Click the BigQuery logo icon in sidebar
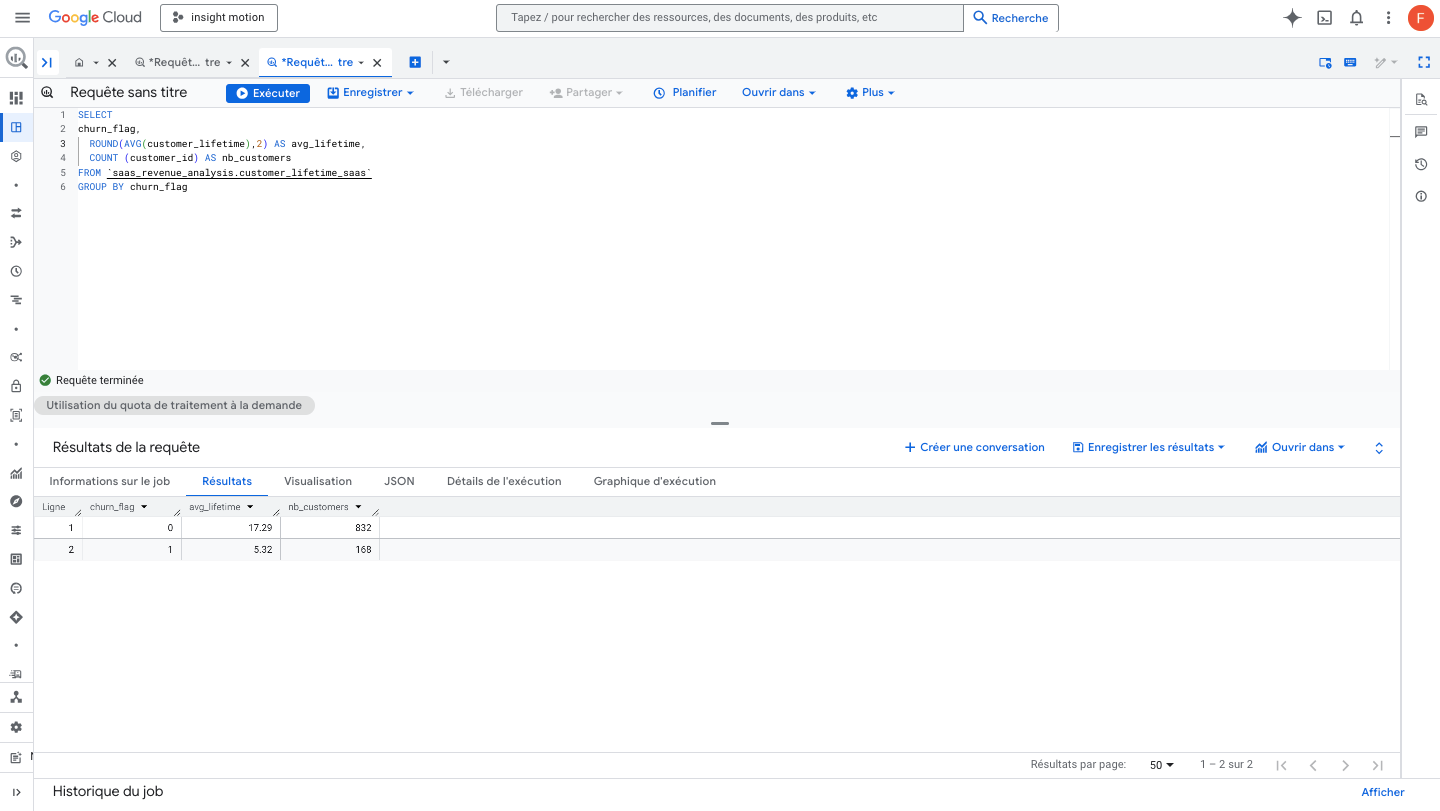The width and height of the screenshot is (1440, 811). pyautogui.click(x=16, y=59)
